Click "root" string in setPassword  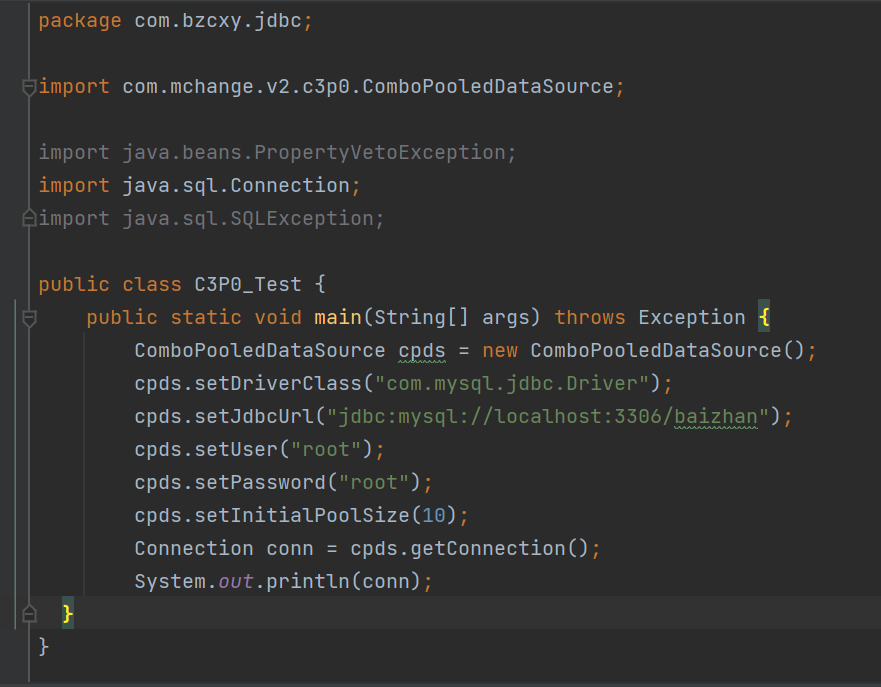374,483
